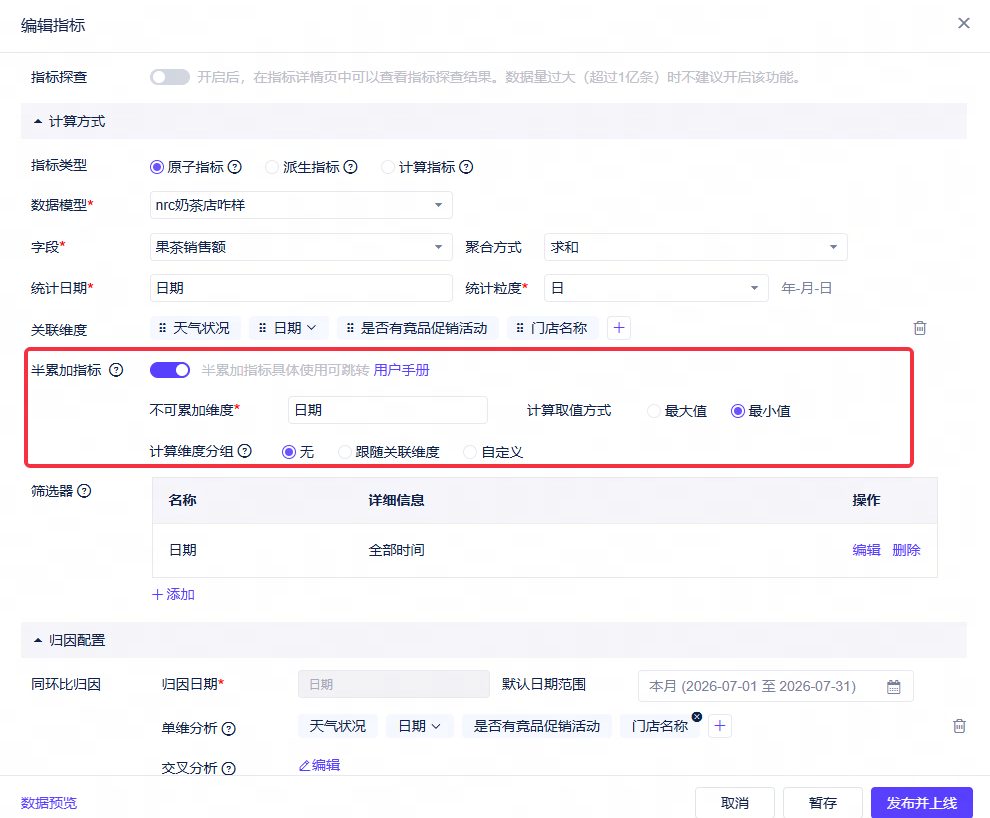Collapse the 计算方式 section header
Image resolution: width=990 pixels, height=818 pixels.
click(69, 121)
